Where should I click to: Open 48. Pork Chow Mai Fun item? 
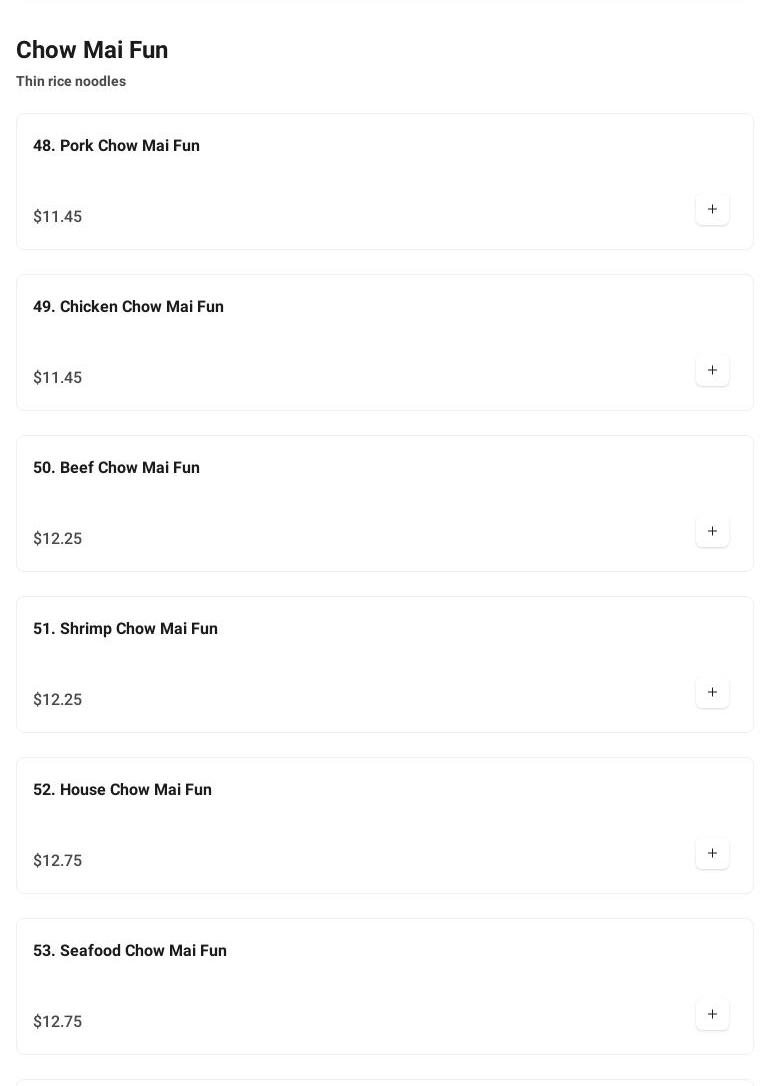tap(116, 146)
